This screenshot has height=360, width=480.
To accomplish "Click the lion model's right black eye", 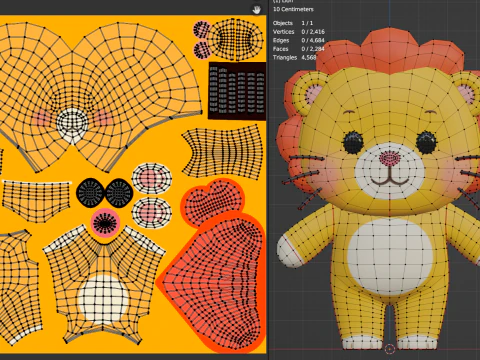I will coord(426,142).
